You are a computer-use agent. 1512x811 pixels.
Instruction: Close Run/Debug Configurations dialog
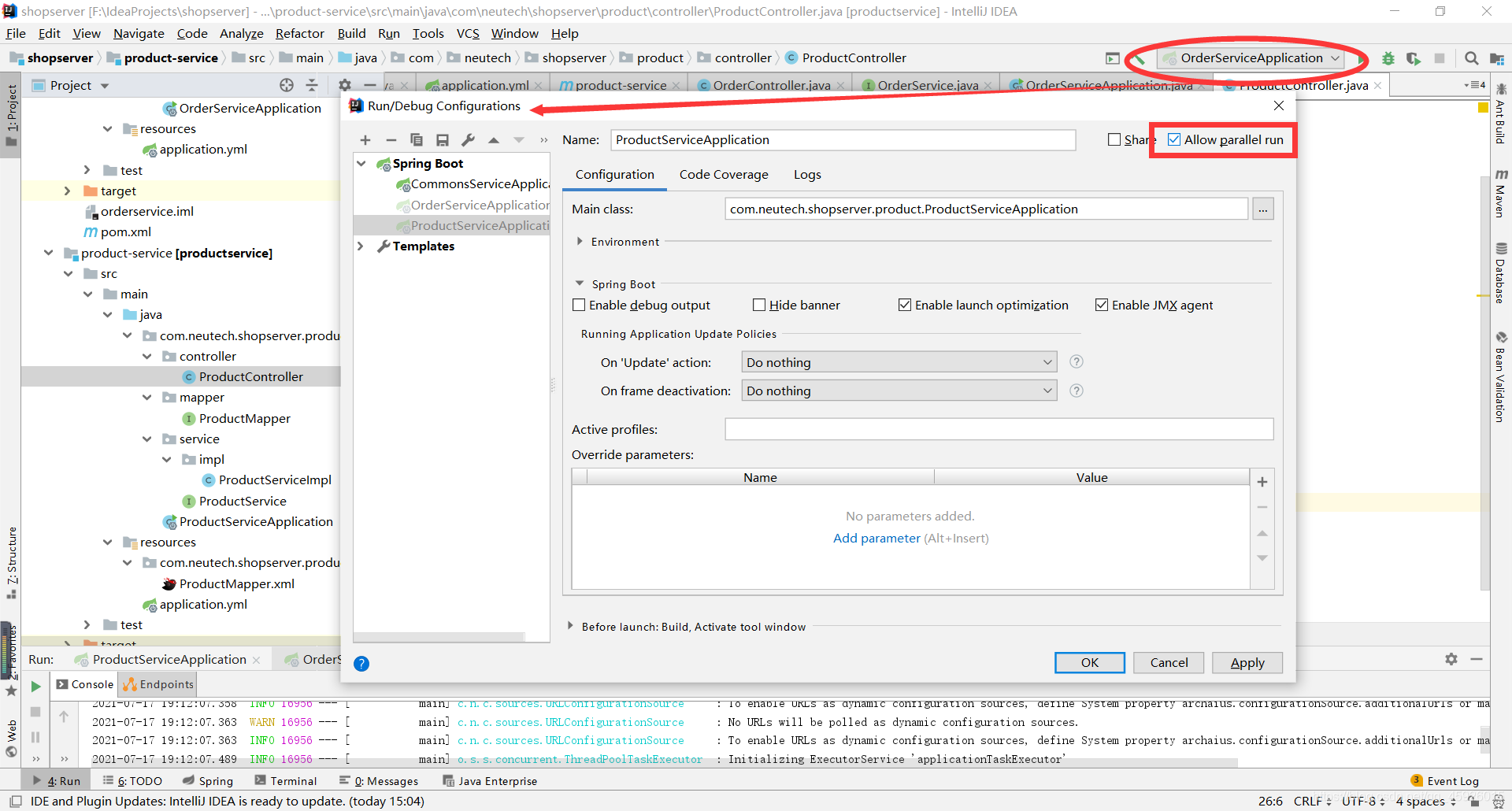pyautogui.click(x=1279, y=106)
